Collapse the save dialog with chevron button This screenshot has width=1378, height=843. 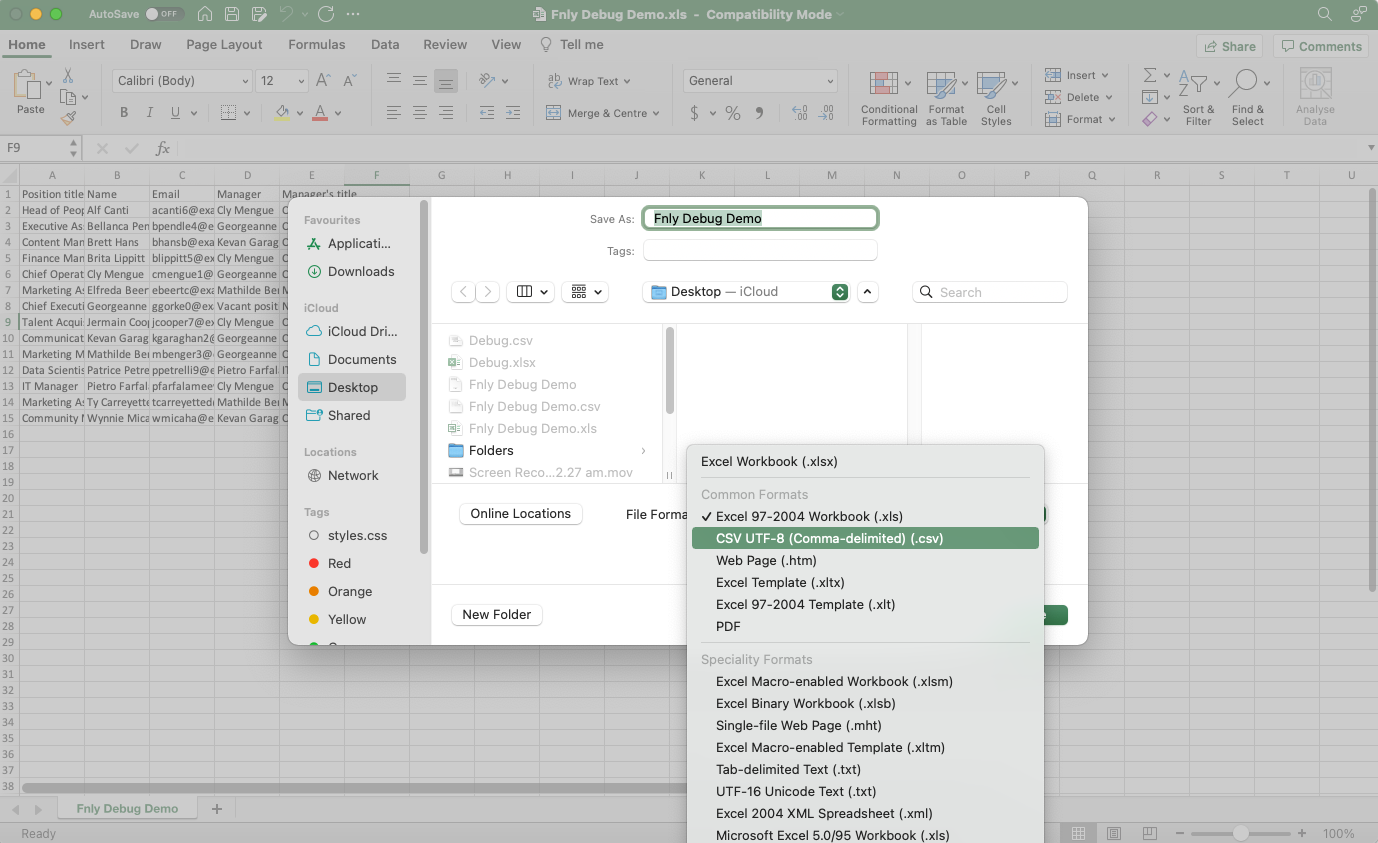tap(867, 292)
